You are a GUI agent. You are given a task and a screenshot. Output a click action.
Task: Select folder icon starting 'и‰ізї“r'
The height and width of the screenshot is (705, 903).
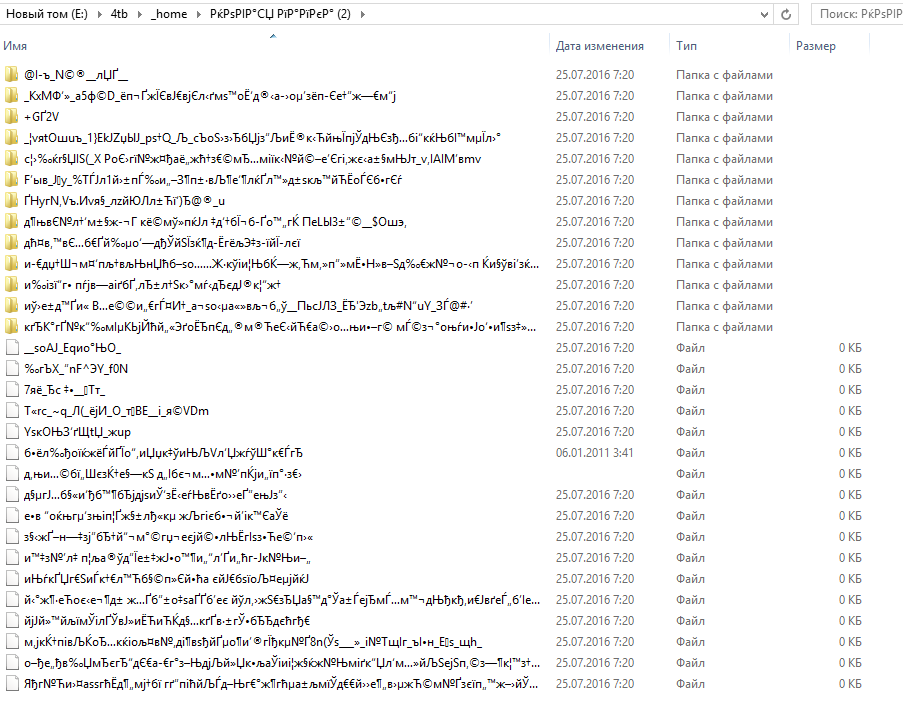(x=12, y=285)
